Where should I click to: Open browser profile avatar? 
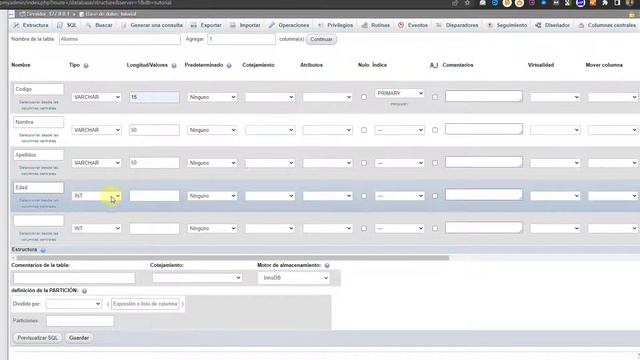click(629, 3)
